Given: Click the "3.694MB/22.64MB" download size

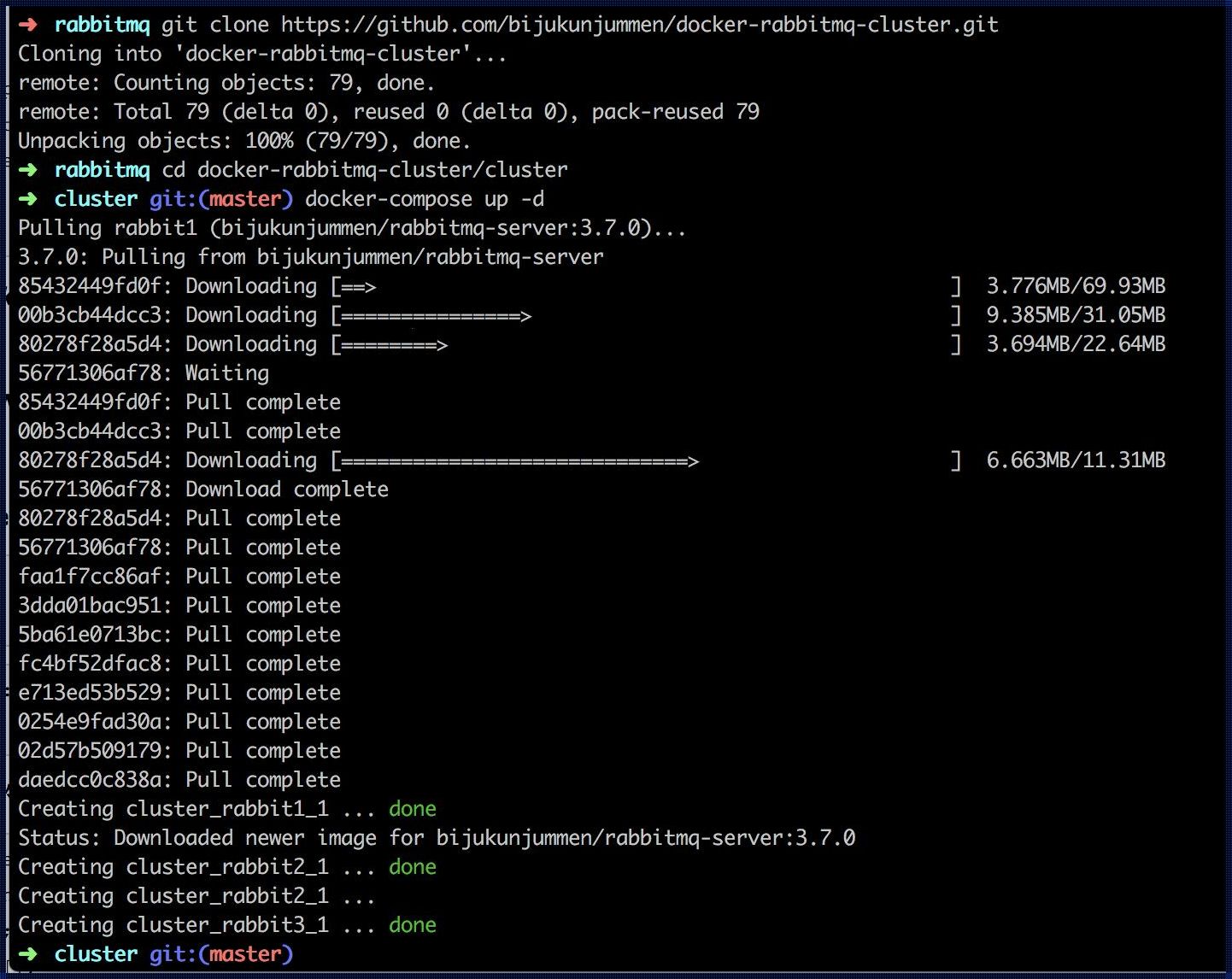Looking at the screenshot, I should coord(1076,344).
